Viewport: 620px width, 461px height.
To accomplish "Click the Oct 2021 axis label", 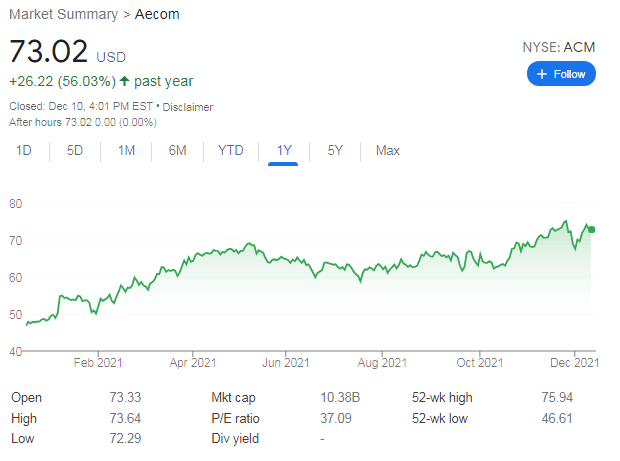I will [480, 363].
